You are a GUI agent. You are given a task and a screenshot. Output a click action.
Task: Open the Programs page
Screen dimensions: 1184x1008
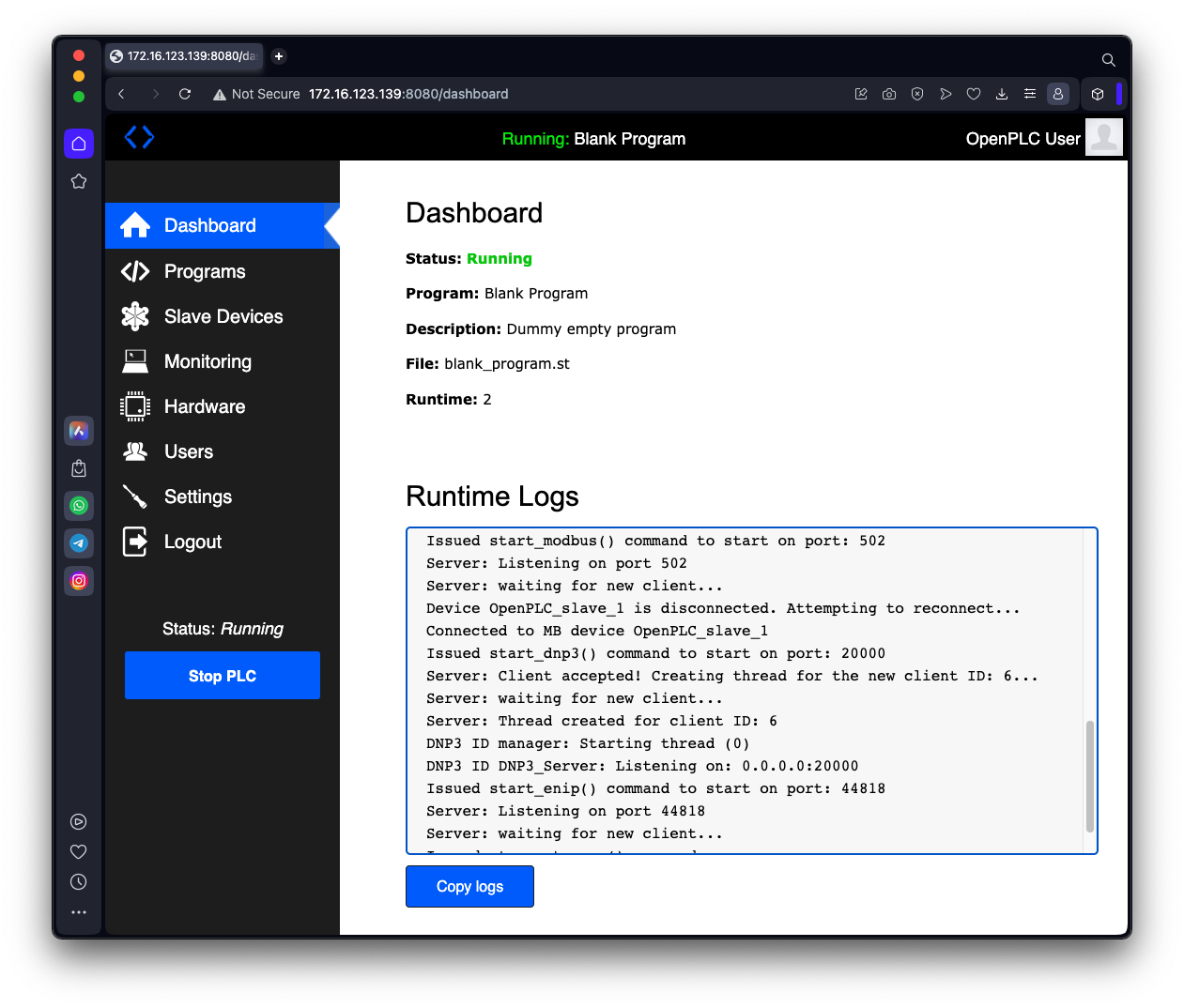tap(204, 271)
